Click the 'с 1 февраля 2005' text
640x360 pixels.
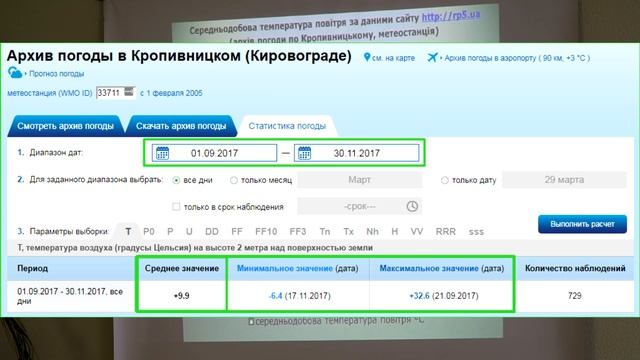(x=171, y=93)
